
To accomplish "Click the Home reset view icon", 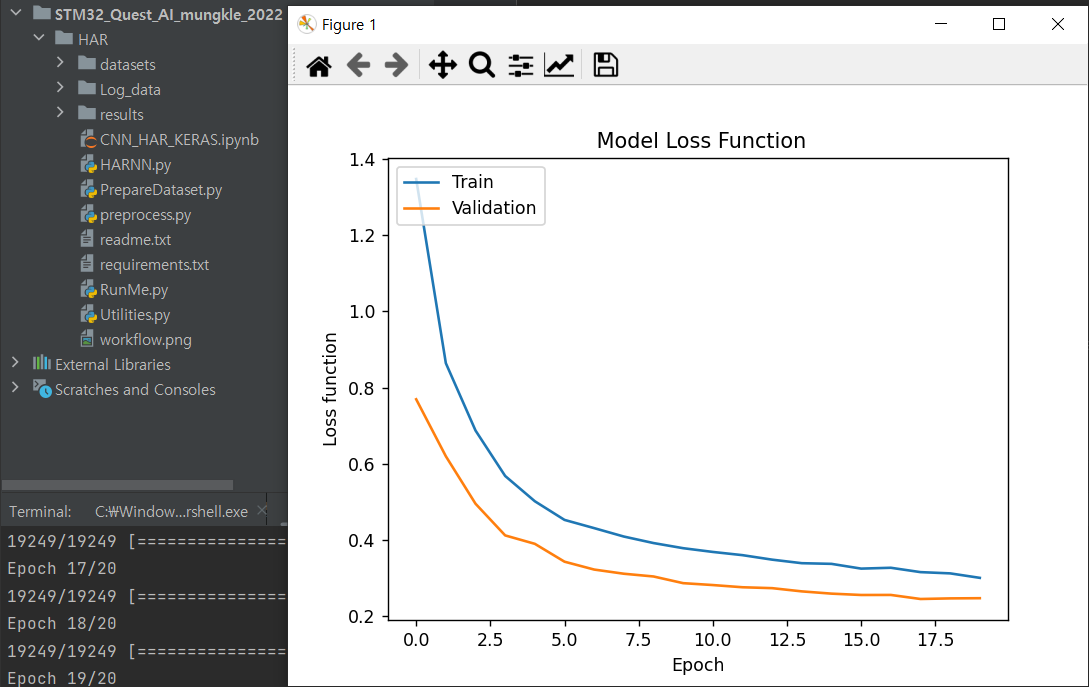I will [x=318, y=66].
